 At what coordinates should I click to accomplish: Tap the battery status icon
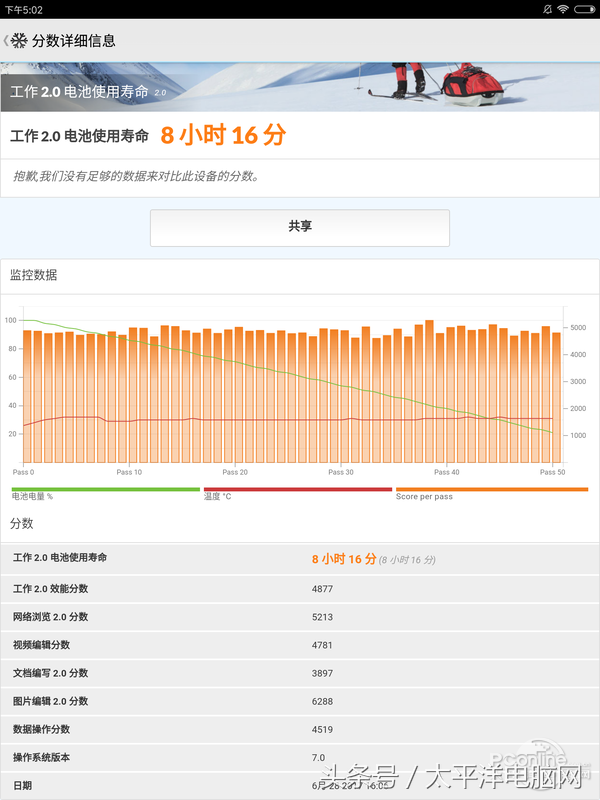(584, 9)
